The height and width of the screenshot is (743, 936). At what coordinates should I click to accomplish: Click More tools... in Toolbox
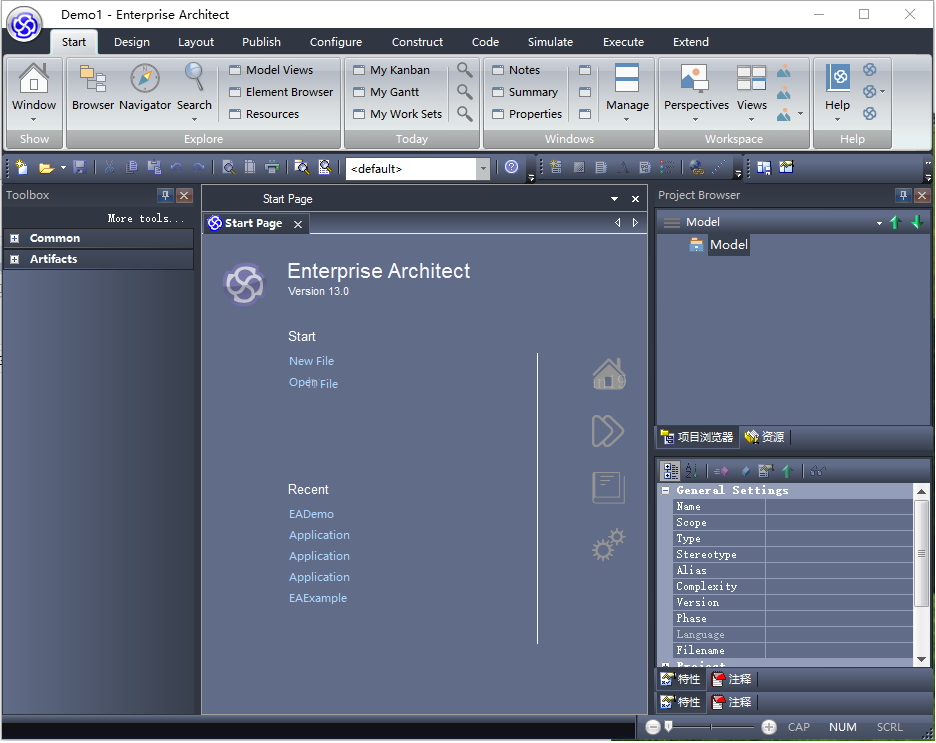pyautogui.click(x=146, y=218)
